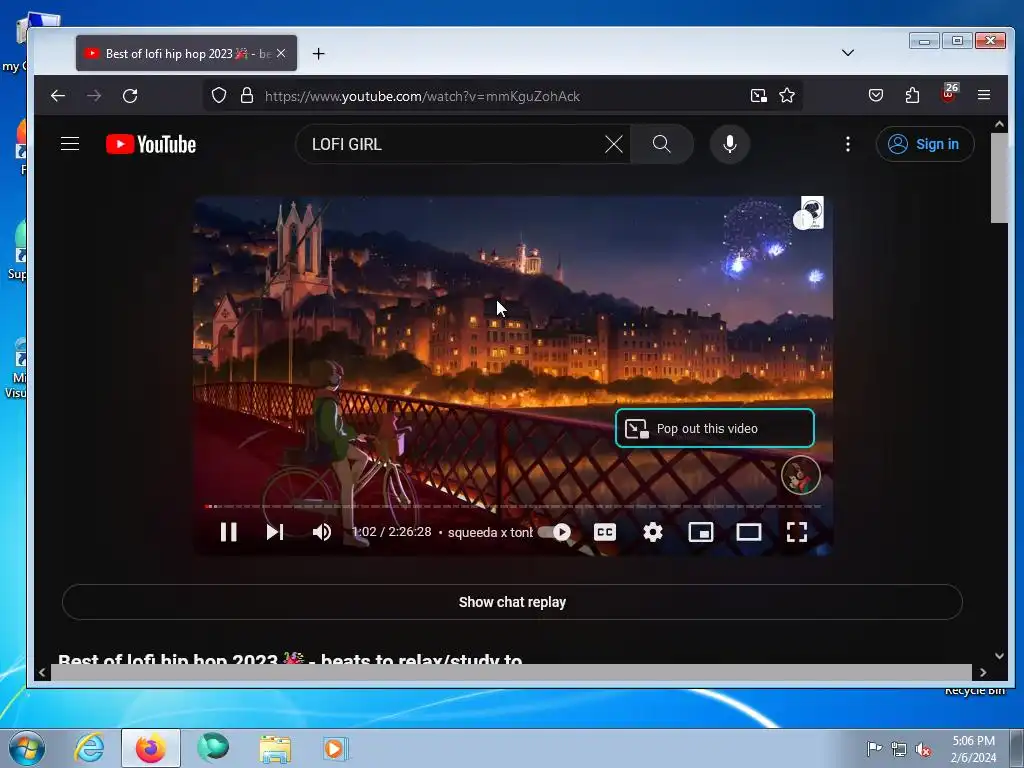Open YouTube settings three-dot menu
The width and height of the screenshot is (1024, 768).
[x=848, y=144]
